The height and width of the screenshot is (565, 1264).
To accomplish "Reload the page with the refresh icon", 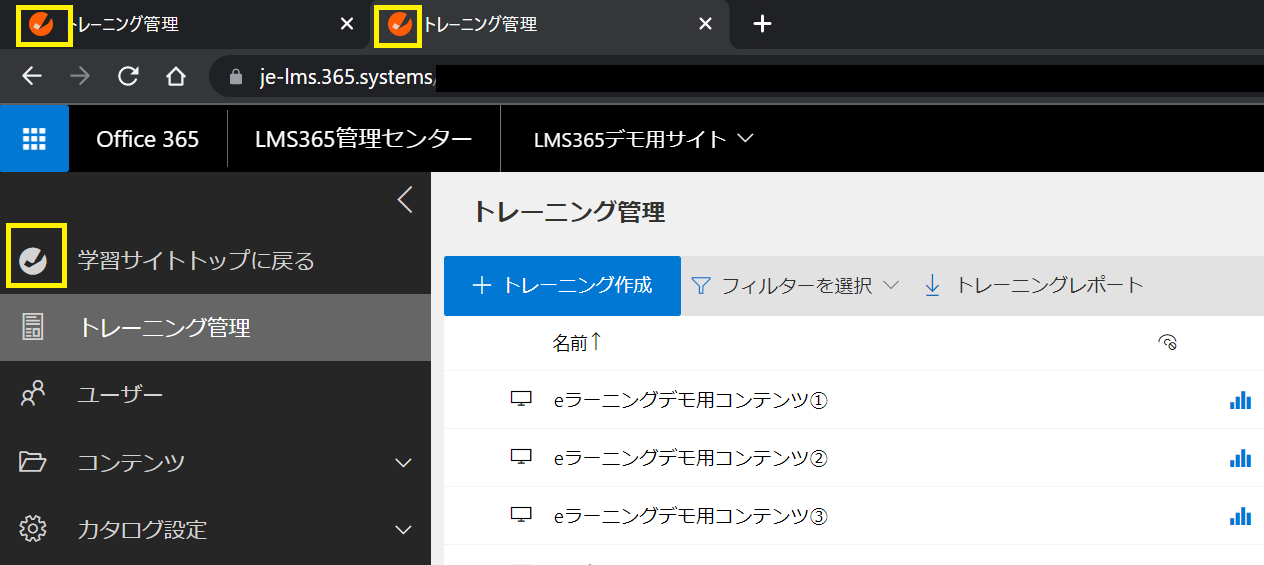I will (128, 77).
